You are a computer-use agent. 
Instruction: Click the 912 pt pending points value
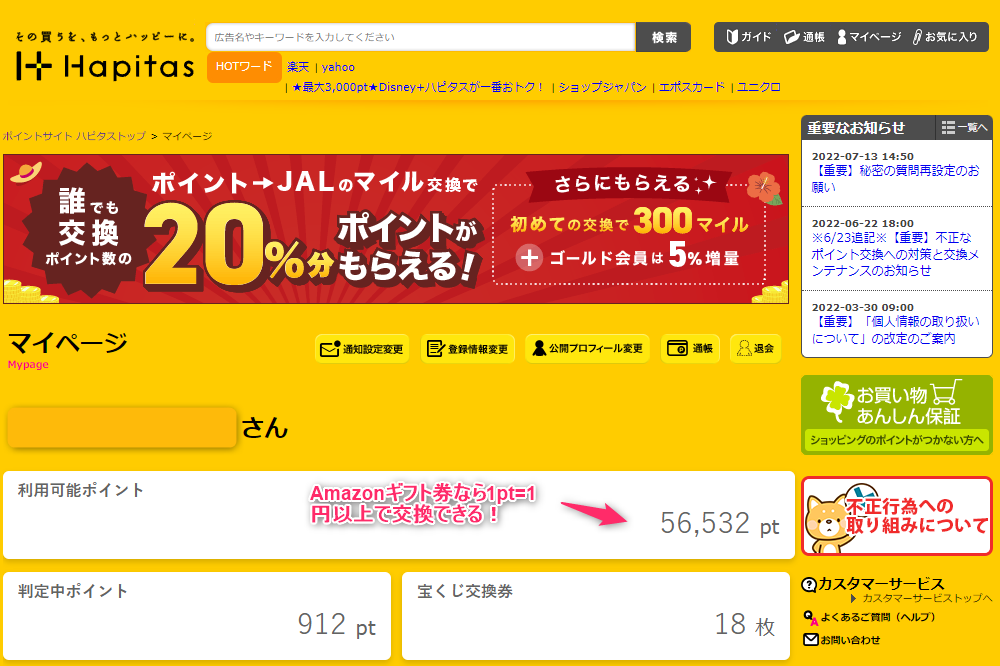[337, 625]
